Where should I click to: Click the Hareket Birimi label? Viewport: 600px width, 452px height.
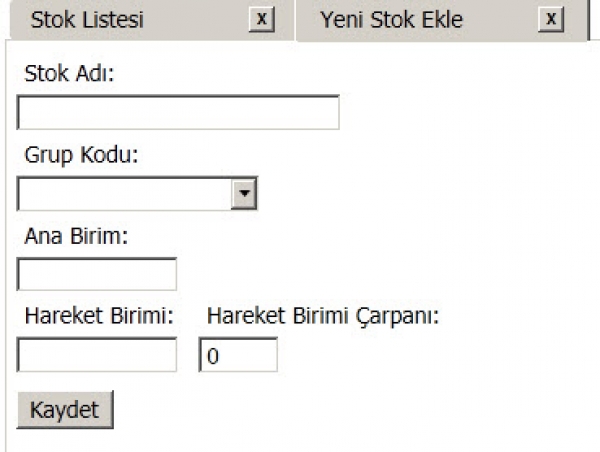click(99, 316)
